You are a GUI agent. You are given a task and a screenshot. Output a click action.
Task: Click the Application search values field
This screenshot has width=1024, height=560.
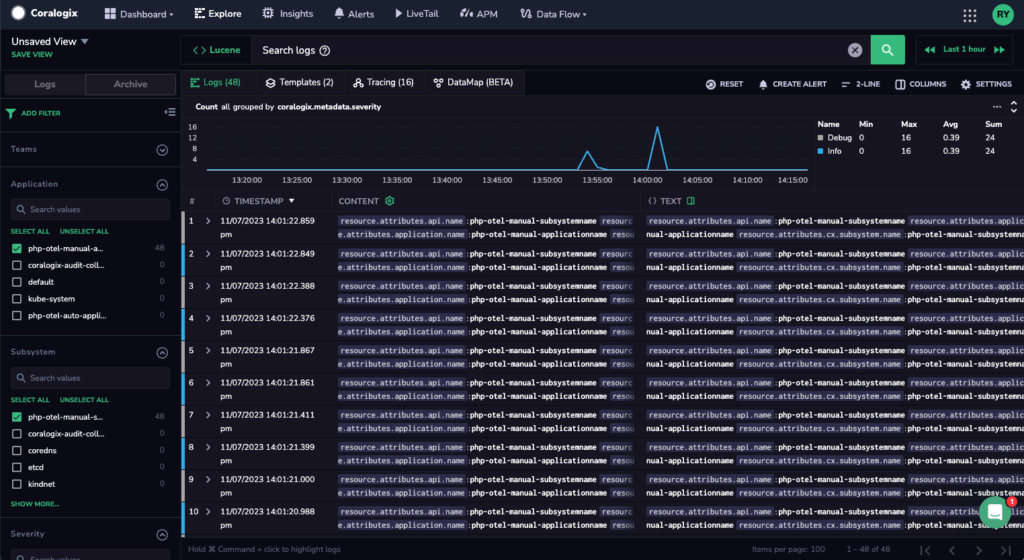click(x=90, y=210)
